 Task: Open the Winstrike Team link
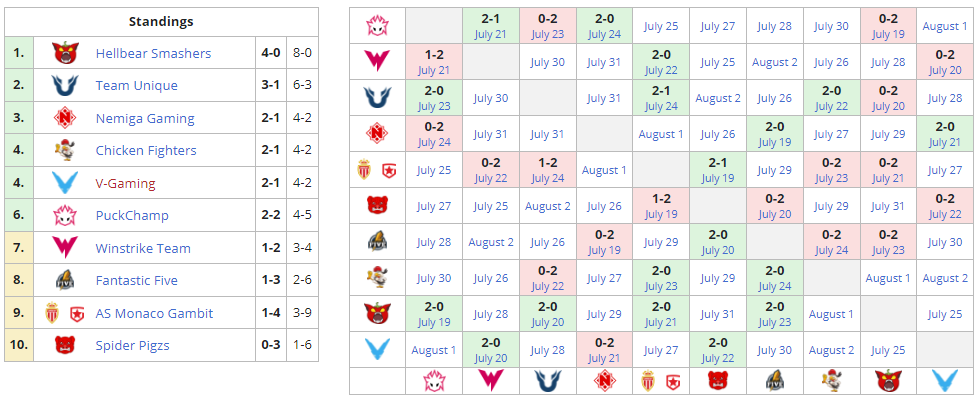(143, 248)
